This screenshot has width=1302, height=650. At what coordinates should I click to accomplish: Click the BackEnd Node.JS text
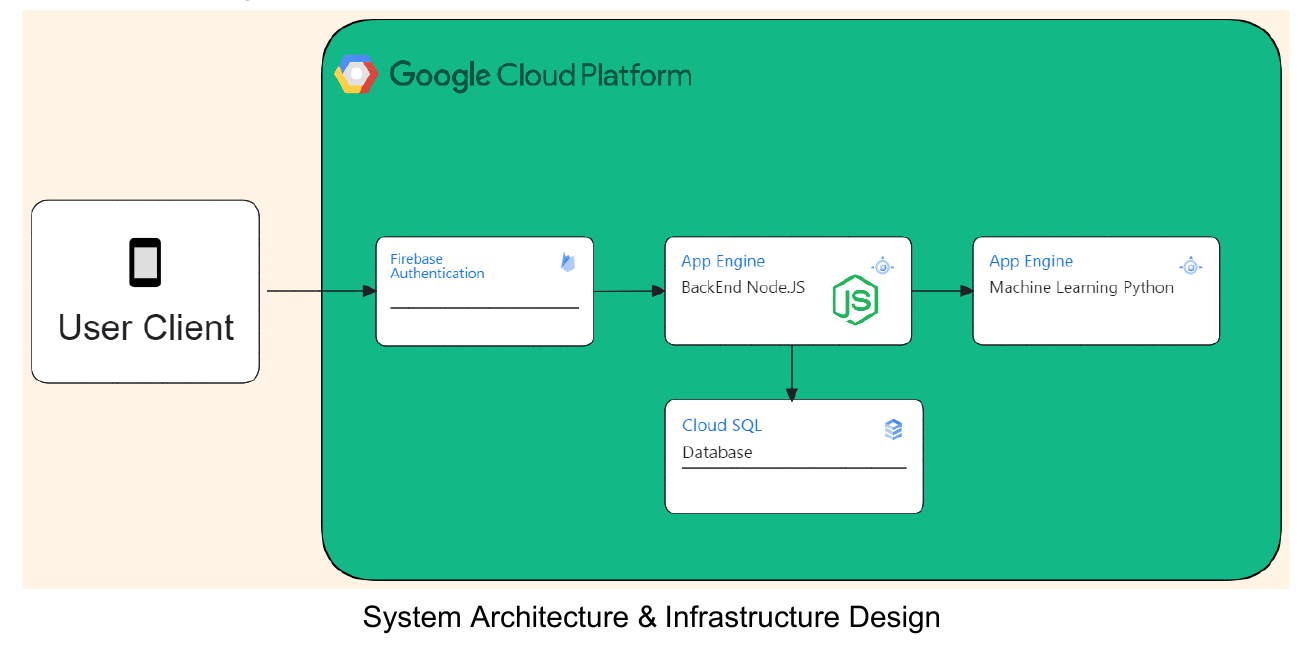[x=744, y=287]
